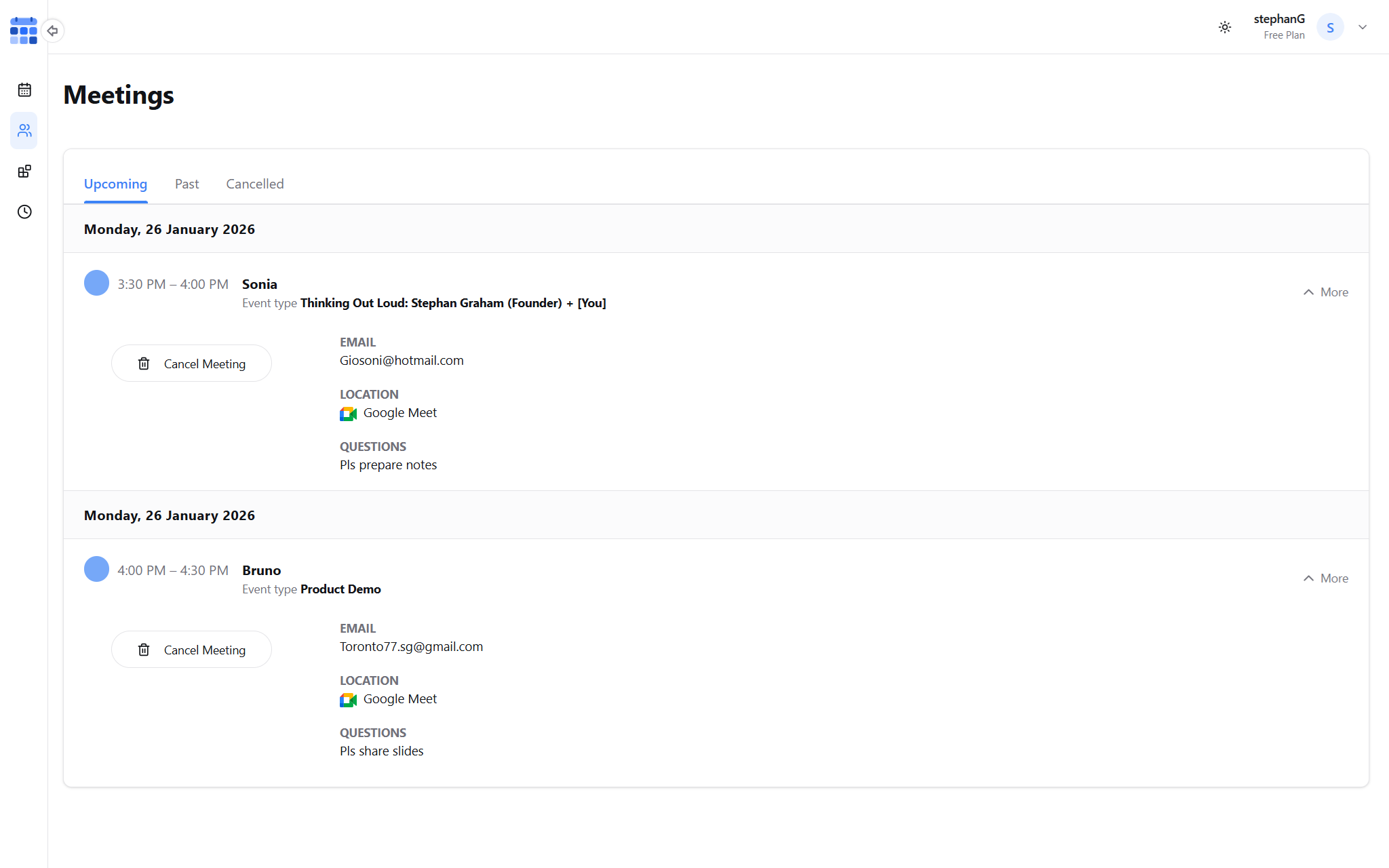This screenshot has width=1389, height=868.
Task: Click the Giosoni@hotmail.com email address
Action: 402,360
